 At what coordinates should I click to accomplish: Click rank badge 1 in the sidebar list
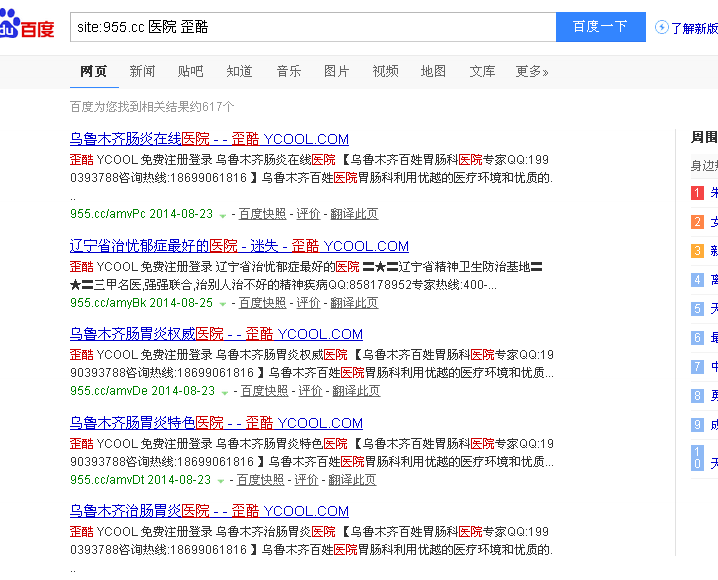point(697,193)
